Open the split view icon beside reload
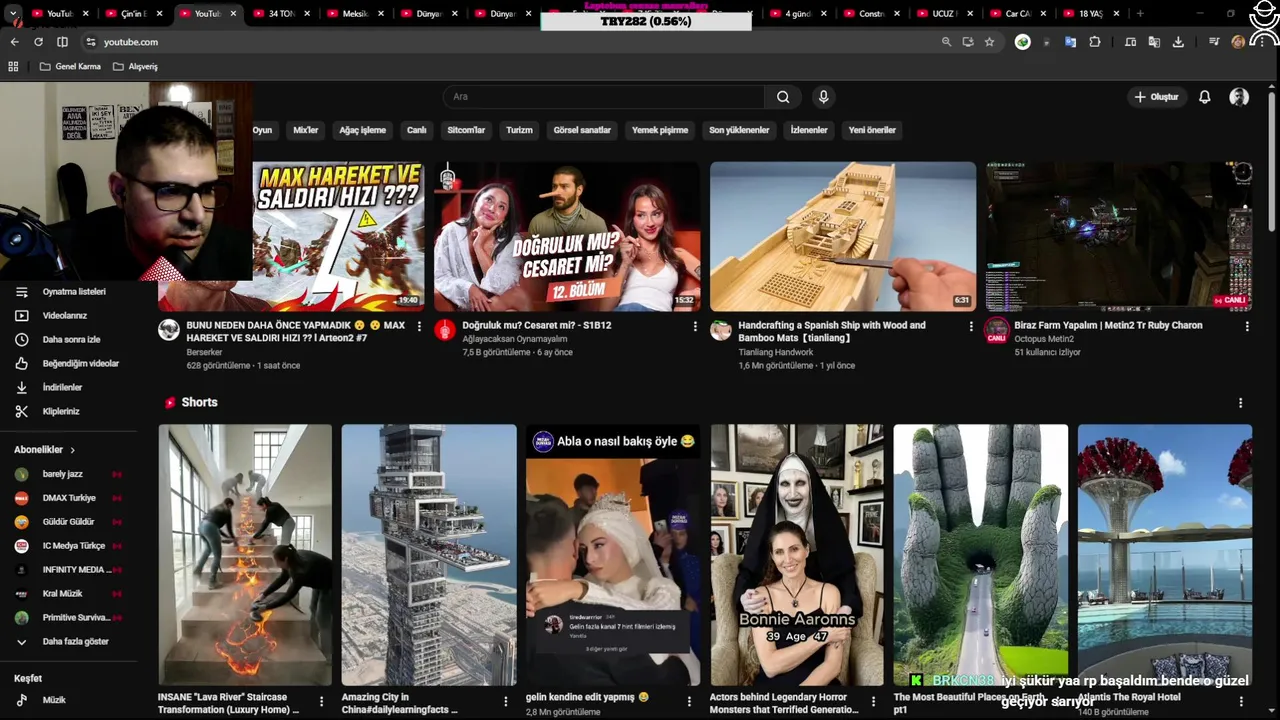Image resolution: width=1280 pixels, height=720 pixels. (62, 42)
